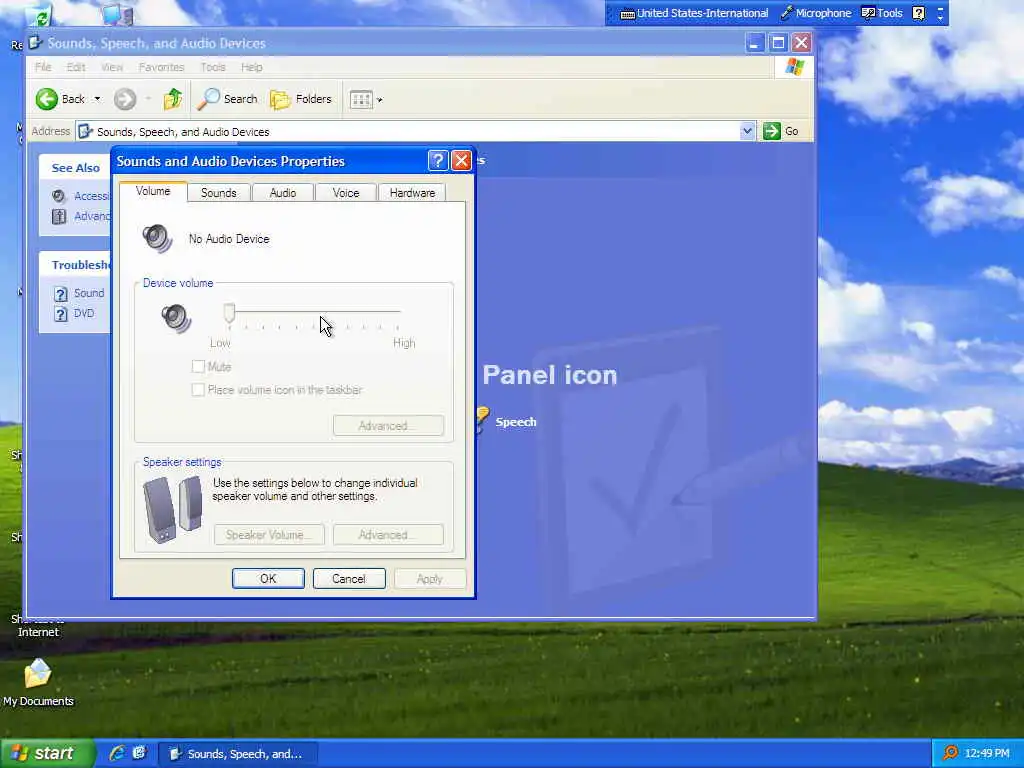Viewport: 1024px width, 768px height.
Task: Toggle the Mute checkbox
Action: (198, 366)
